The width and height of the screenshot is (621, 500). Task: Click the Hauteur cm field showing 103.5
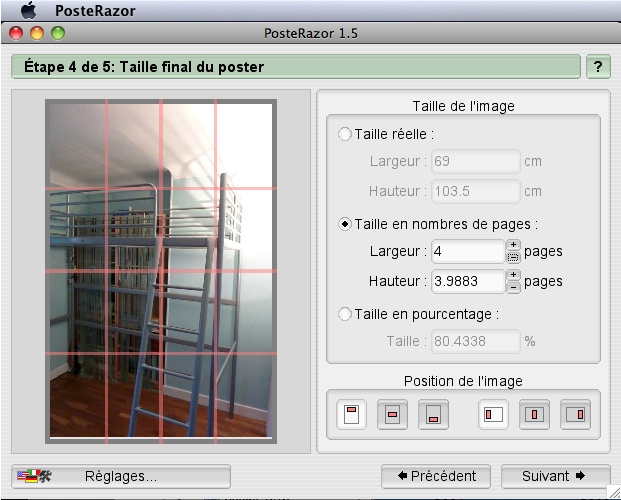pyautogui.click(x=476, y=191)
